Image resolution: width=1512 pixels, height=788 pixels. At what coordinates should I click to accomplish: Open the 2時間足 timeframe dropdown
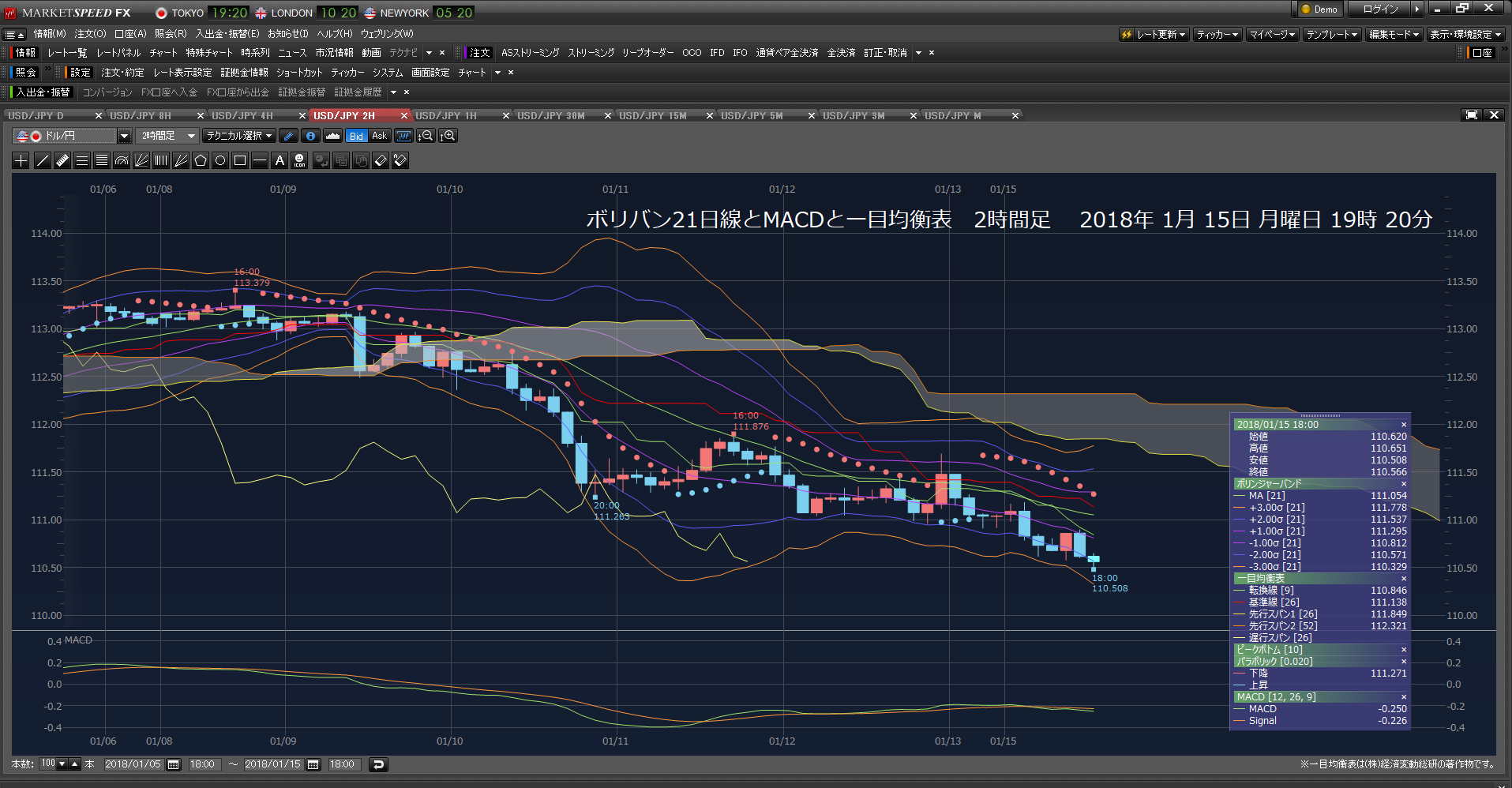pos(167,136)
